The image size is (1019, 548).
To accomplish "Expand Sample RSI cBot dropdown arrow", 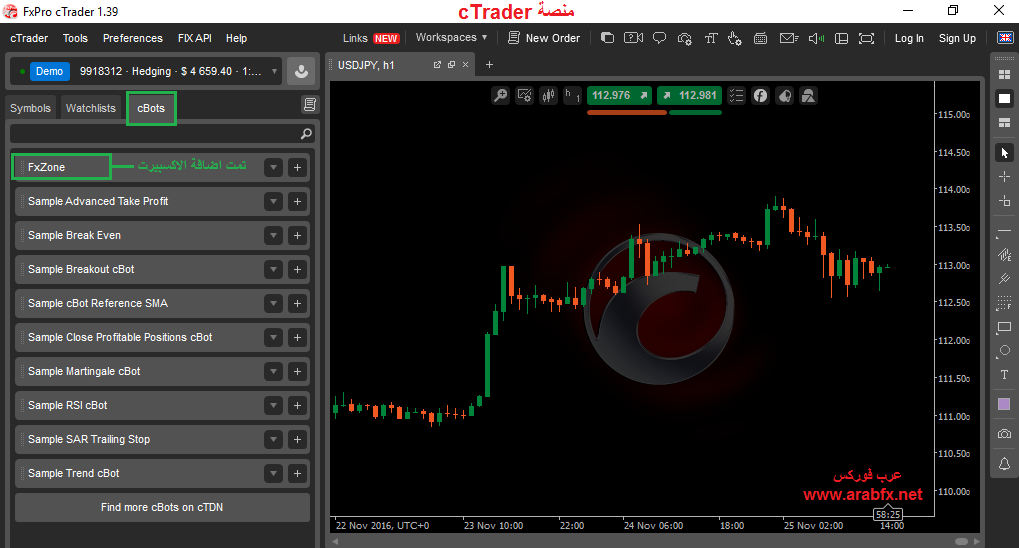I will click(274, 405).
